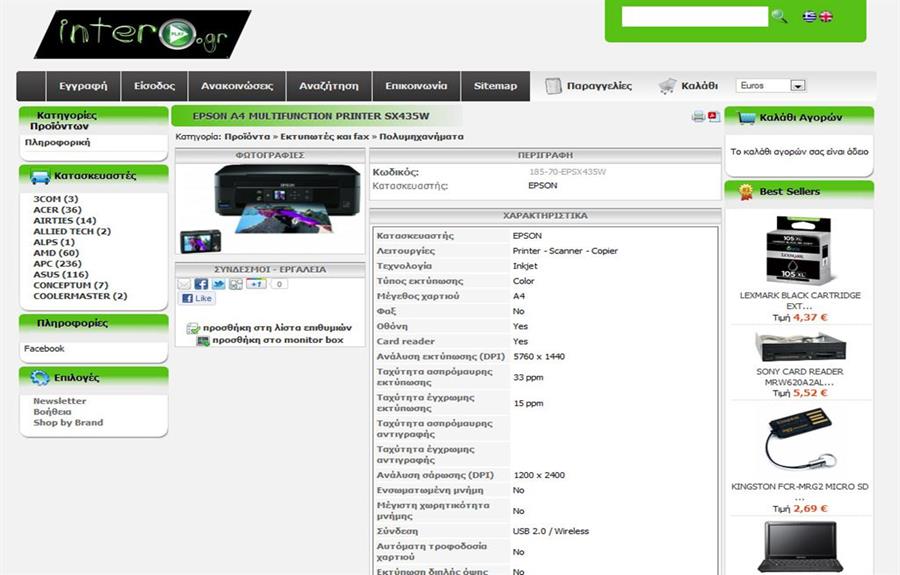Click the Facebook Like button
Image resolution: width=900 pixels, height=575 pixels.
point(197,298)
